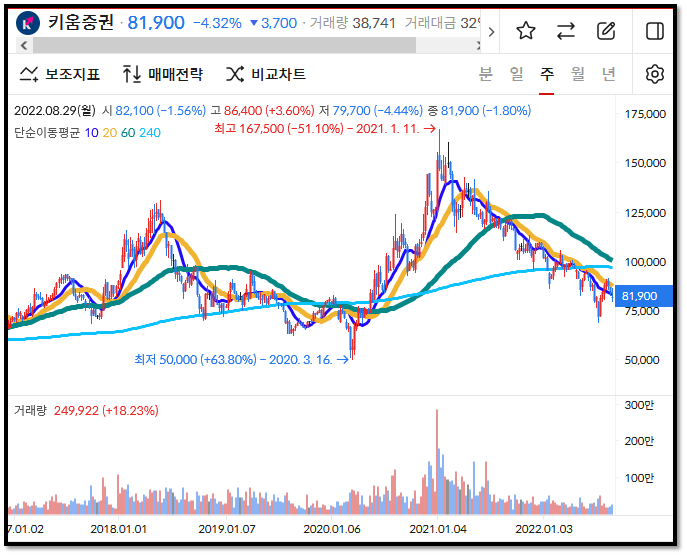Select moving average period 240
Image resolution: width=687 pixels, height=556 pixels.
(149, 133)
